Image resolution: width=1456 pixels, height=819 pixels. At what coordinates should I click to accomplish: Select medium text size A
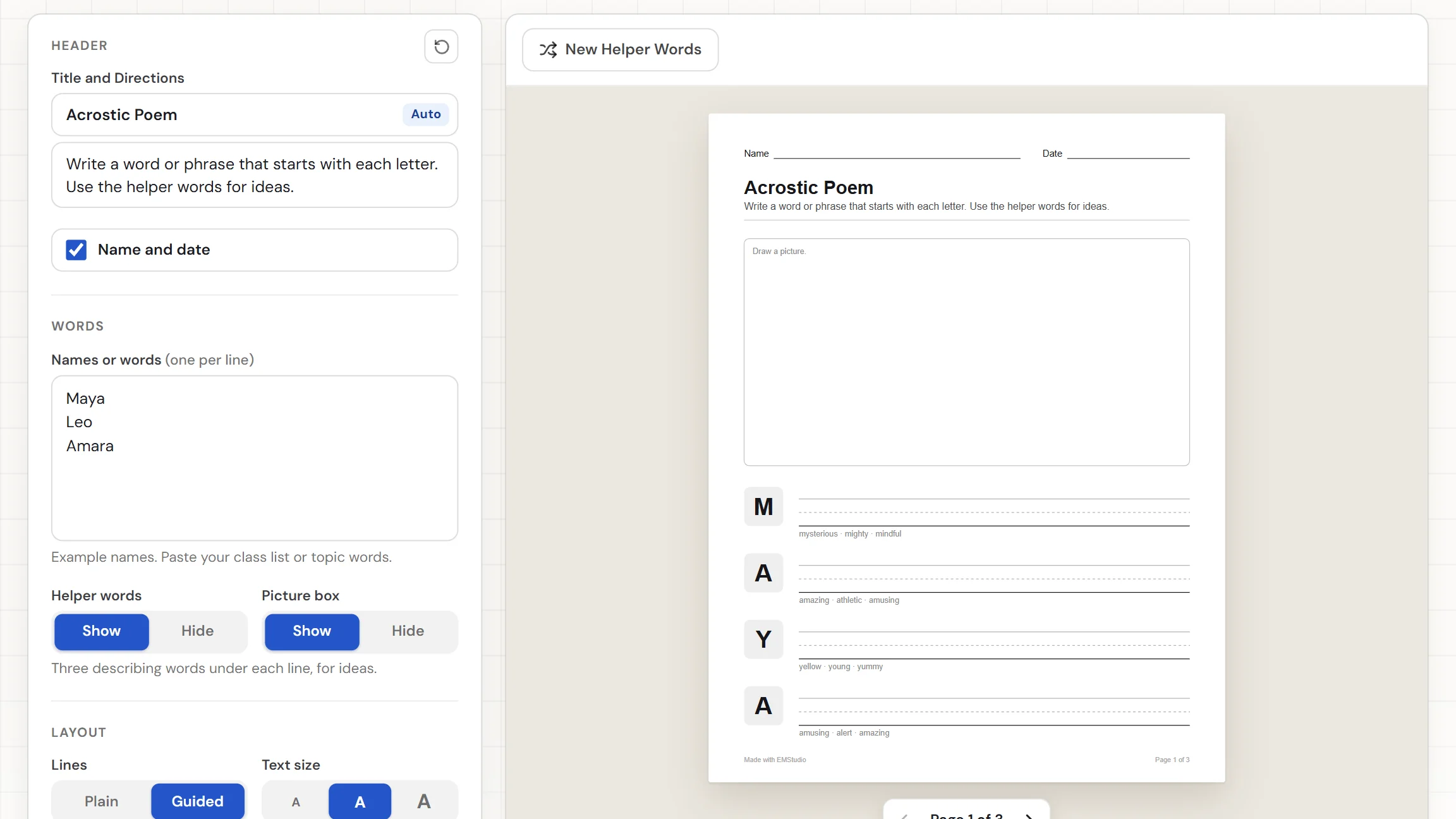(x=360, y=802)
